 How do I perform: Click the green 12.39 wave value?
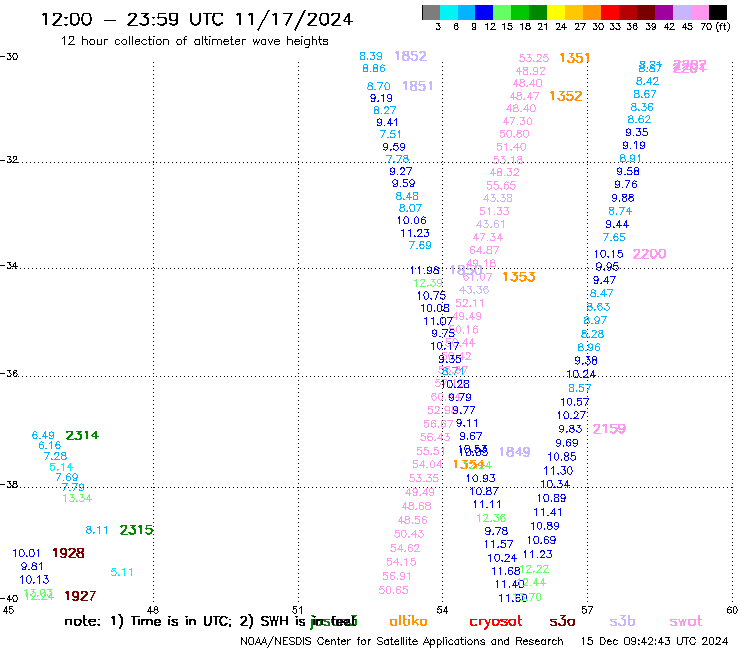(x=428, y=283)
